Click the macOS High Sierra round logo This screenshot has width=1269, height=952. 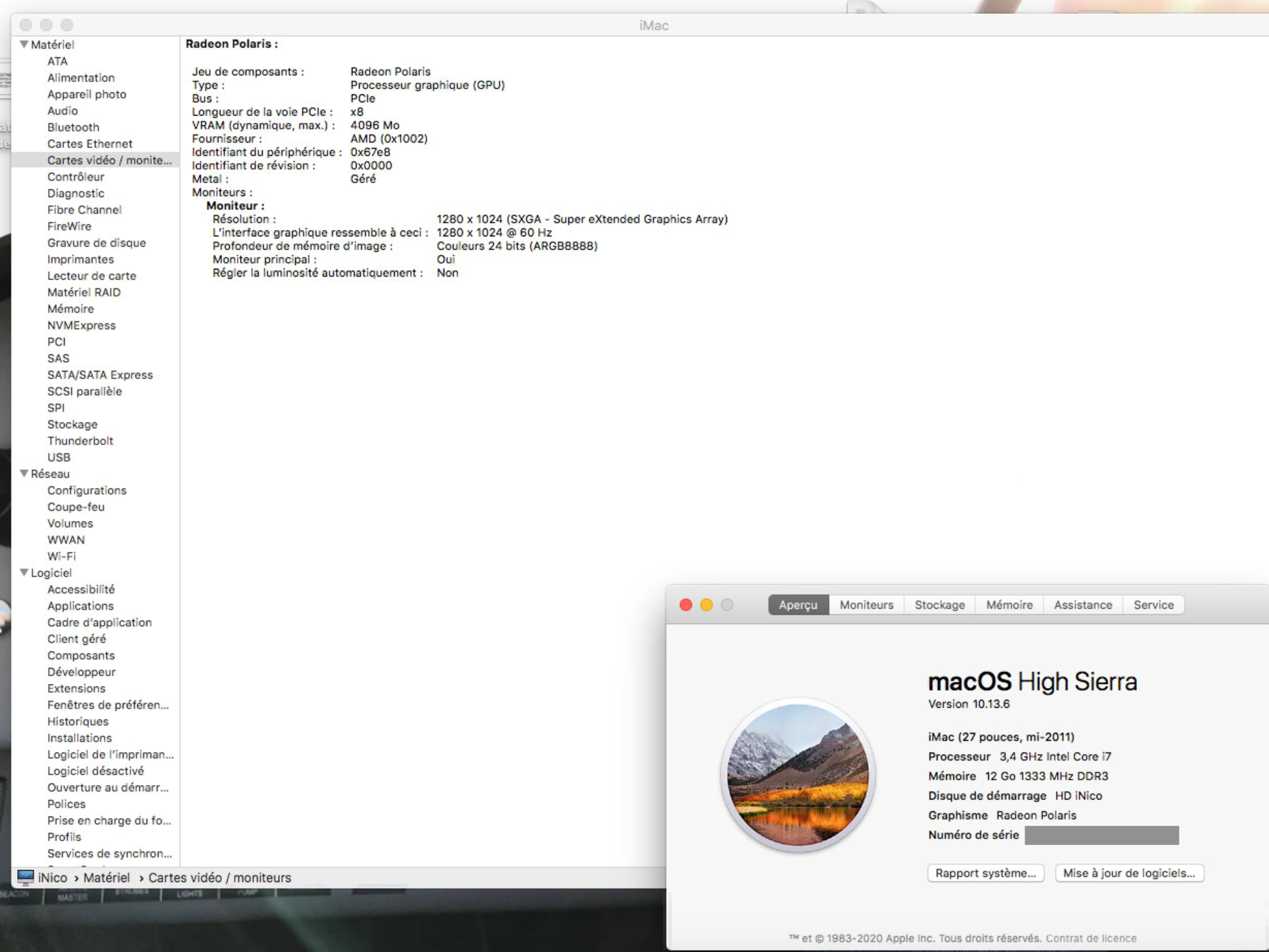pyautogui.click(x=798, y=775)
